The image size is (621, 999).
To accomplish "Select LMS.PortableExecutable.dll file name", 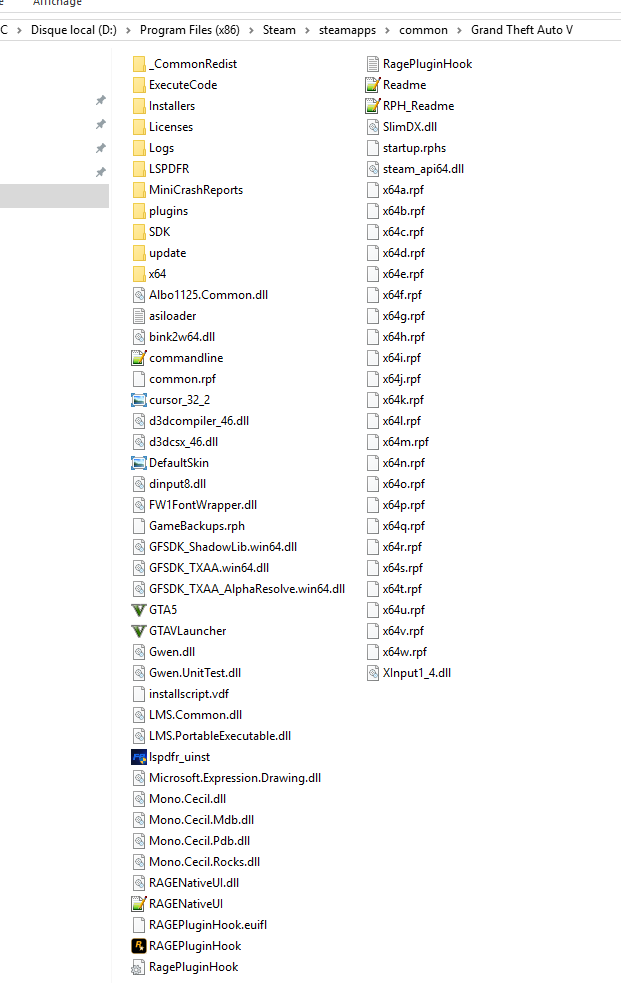I will click(220, 736).
